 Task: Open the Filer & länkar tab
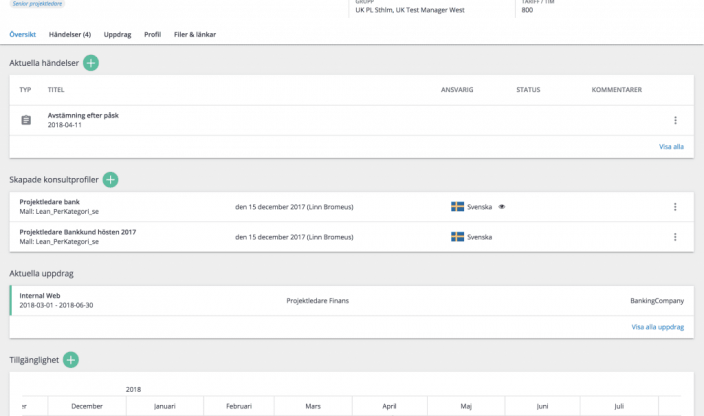[x=195, y=34]
